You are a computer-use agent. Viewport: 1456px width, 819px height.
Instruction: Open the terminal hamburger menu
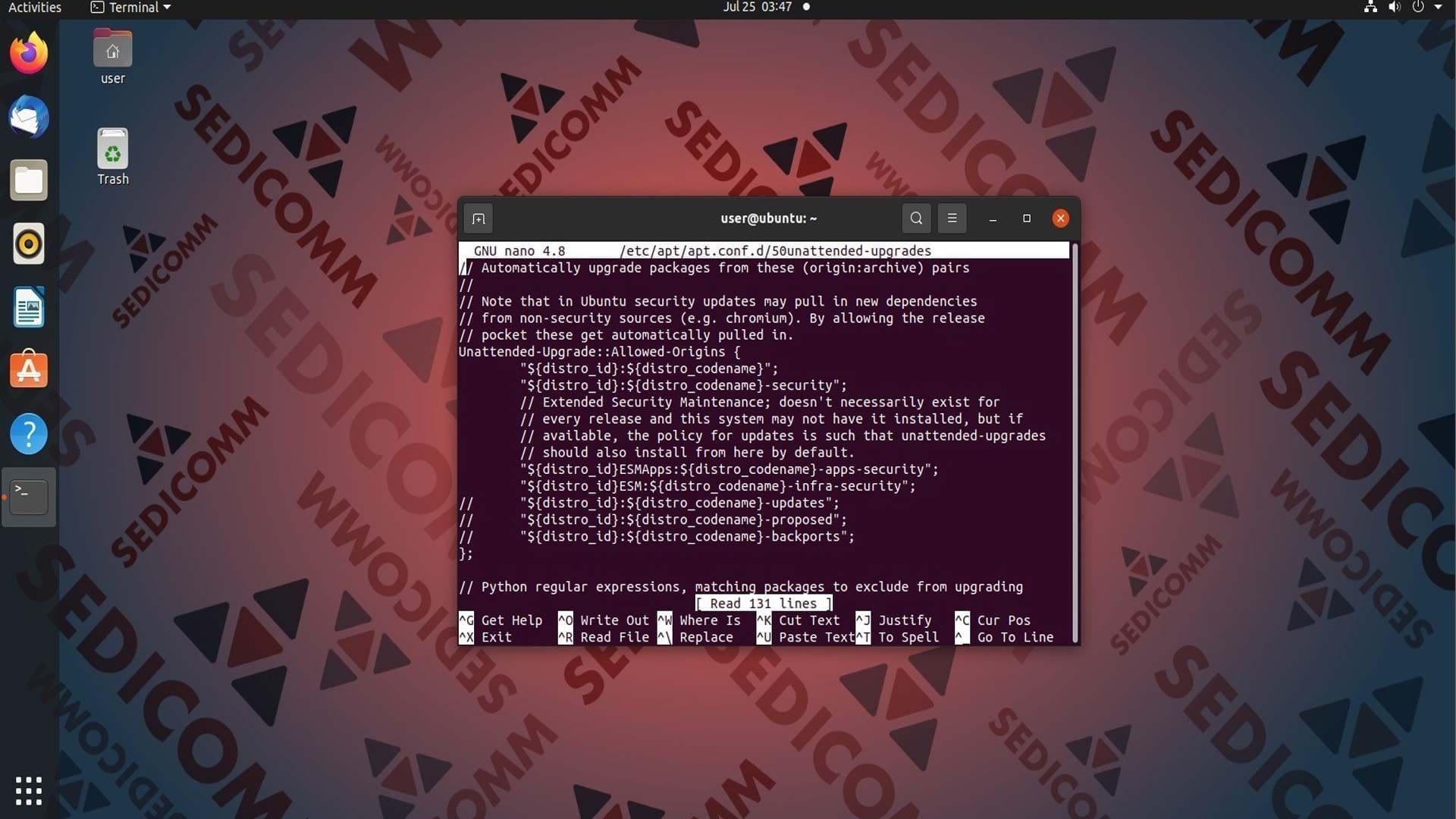(952, 218)
